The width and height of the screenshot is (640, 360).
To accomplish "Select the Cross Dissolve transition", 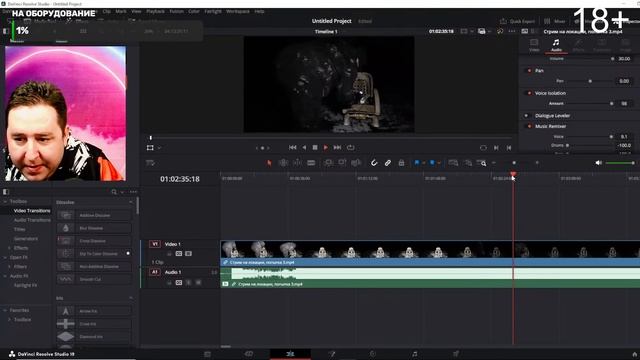I will [94, 241].
